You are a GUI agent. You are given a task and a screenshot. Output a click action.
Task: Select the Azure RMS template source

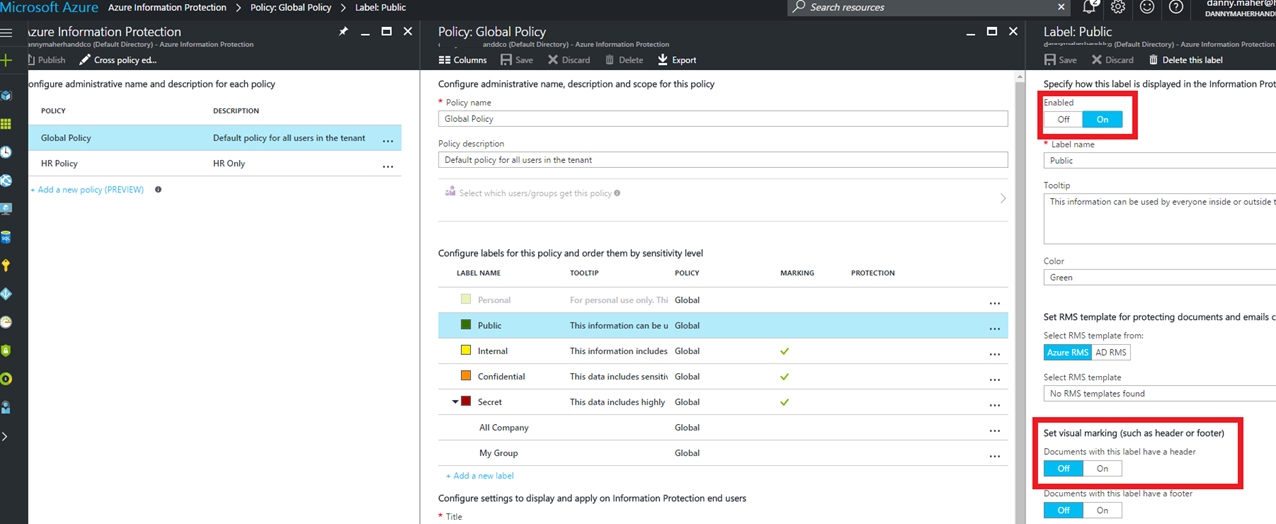pos(1067,352)
